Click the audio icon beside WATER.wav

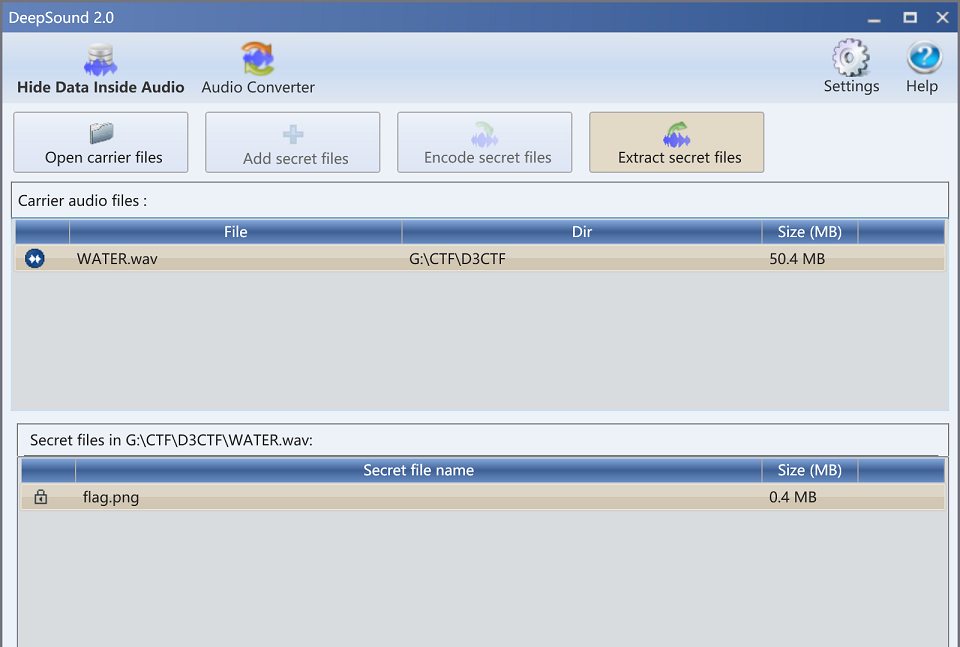(35, 259)
